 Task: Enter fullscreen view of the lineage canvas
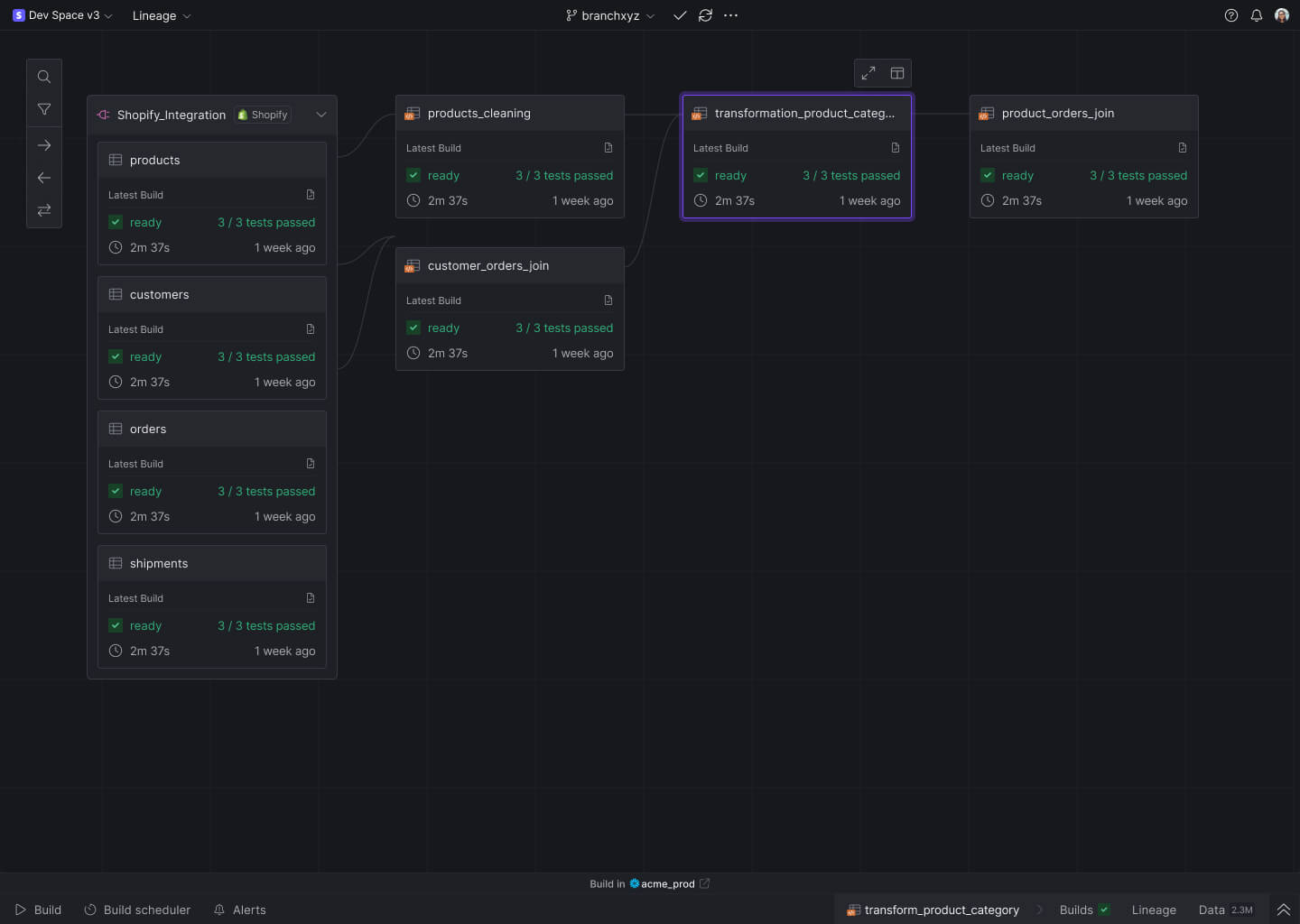point(868,72)
